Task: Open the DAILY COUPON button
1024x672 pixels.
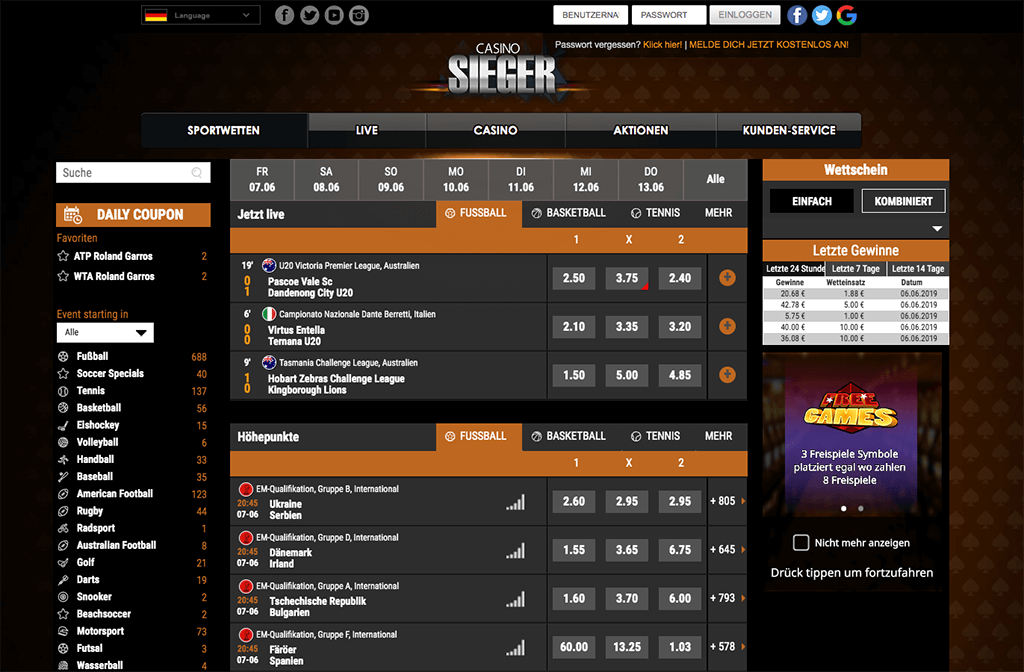Action: coord(133,215)
